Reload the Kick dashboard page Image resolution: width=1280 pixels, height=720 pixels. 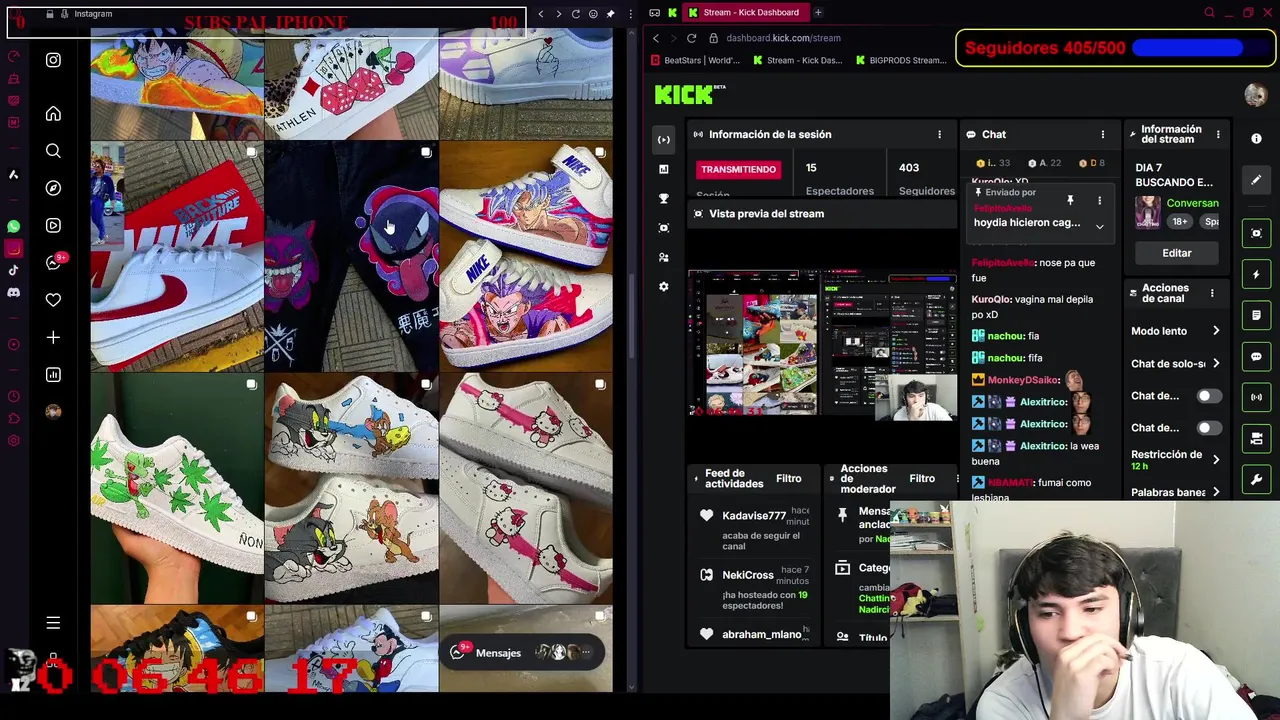[691, 38]
